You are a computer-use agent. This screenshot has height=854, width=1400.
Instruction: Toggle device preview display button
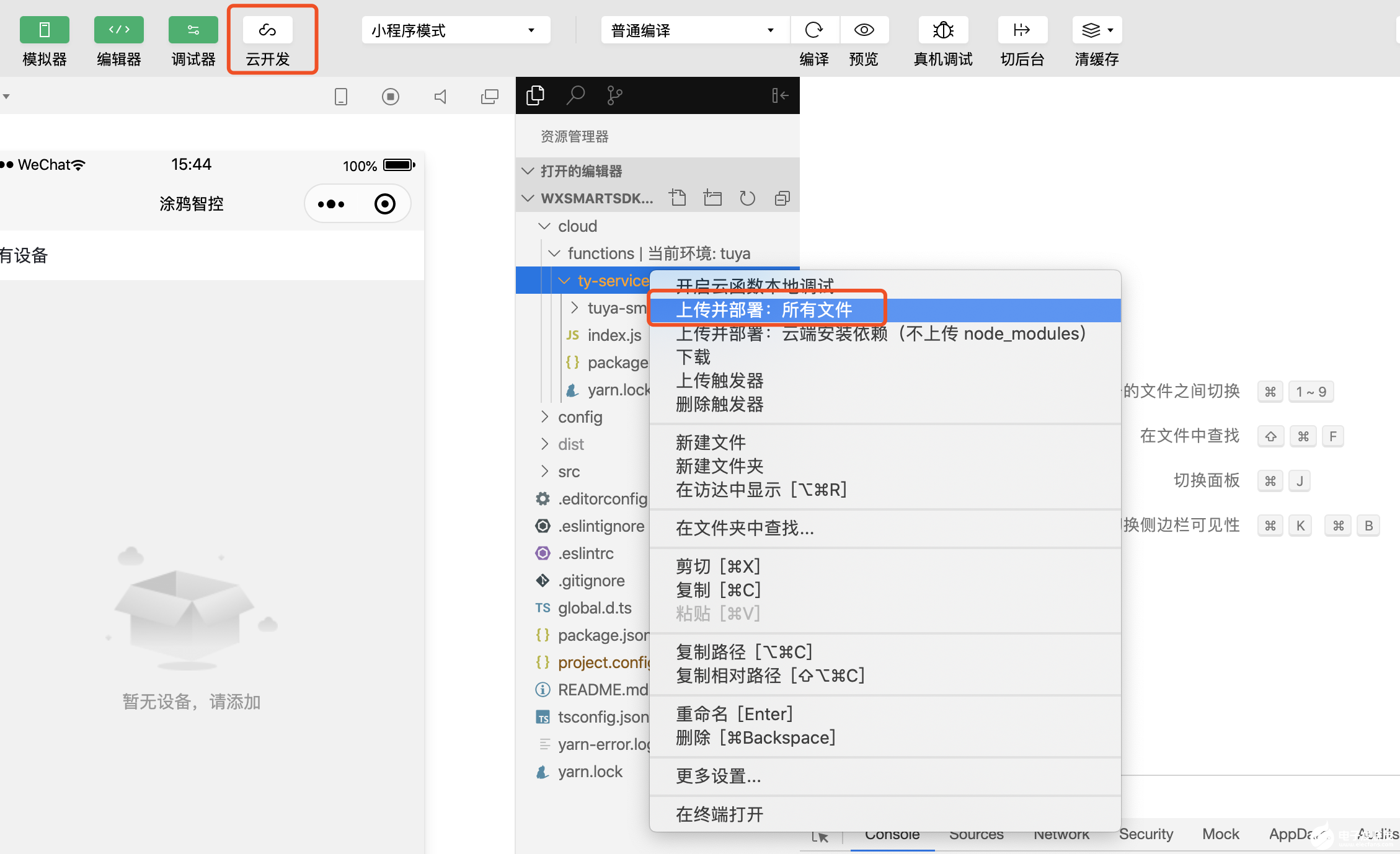(343, 95)
